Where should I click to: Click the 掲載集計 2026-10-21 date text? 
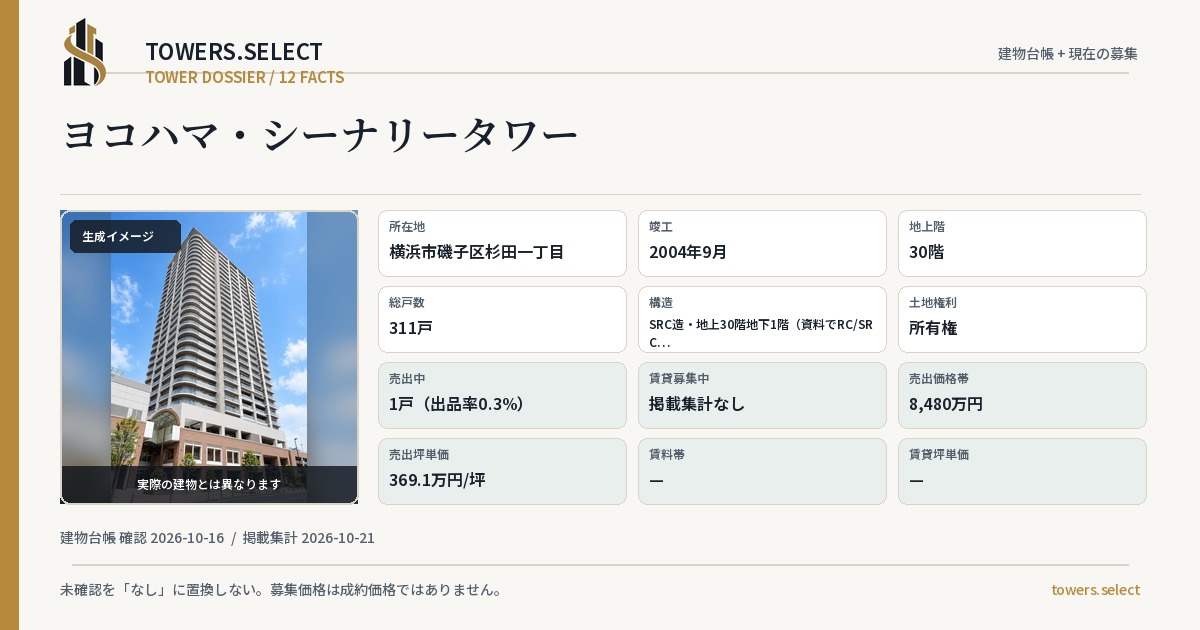pos(309,538)
